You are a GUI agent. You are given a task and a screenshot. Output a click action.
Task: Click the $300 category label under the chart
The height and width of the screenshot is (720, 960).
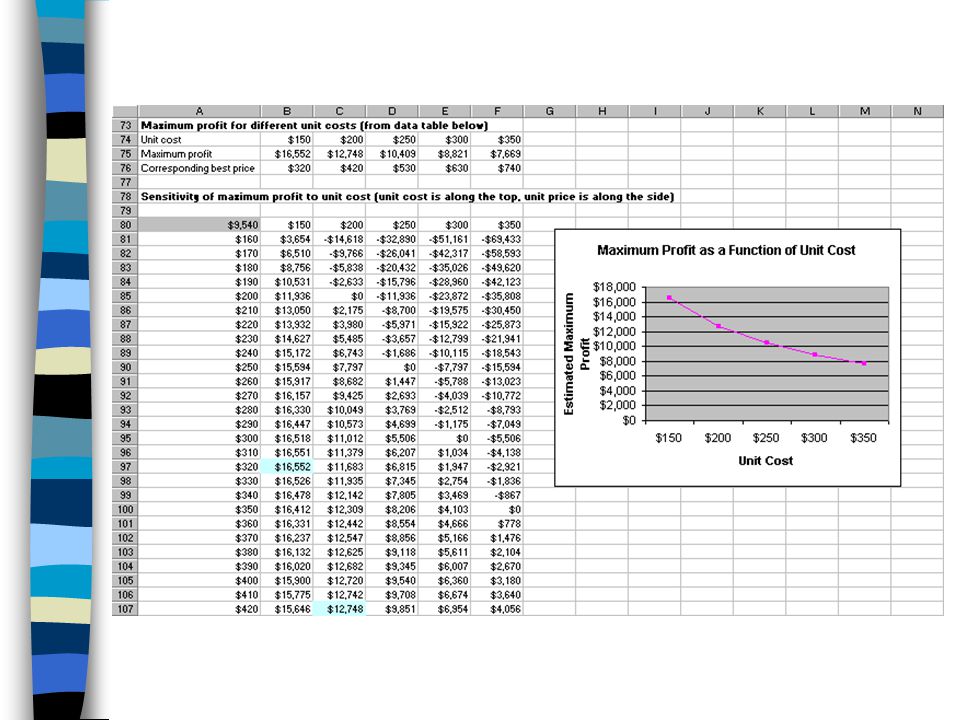(814, 438)
